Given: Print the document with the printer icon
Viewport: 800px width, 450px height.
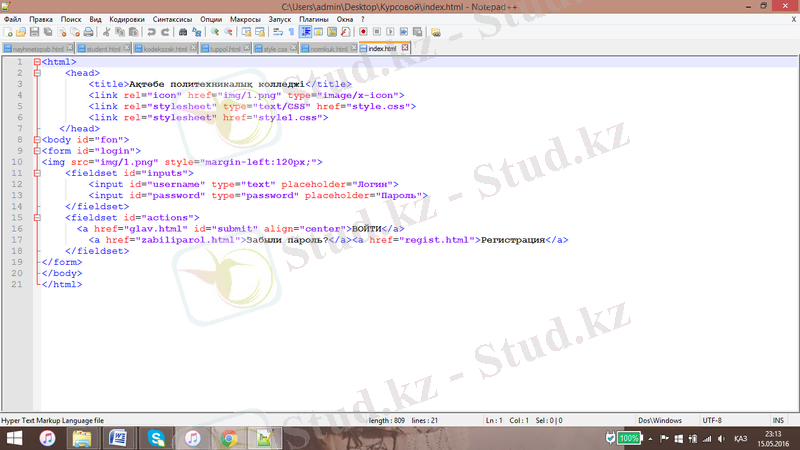Looking at the screenshot, I should click(x=88, y=32).
